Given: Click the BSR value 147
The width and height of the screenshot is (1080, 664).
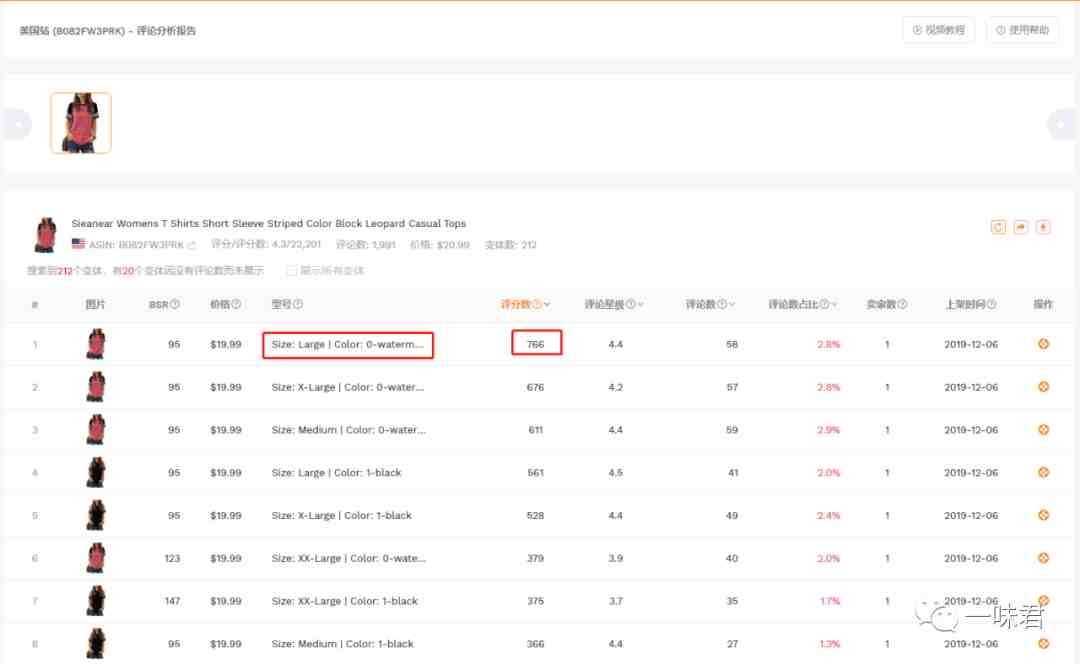Looking at the screenshot, I should coord(172,601).
